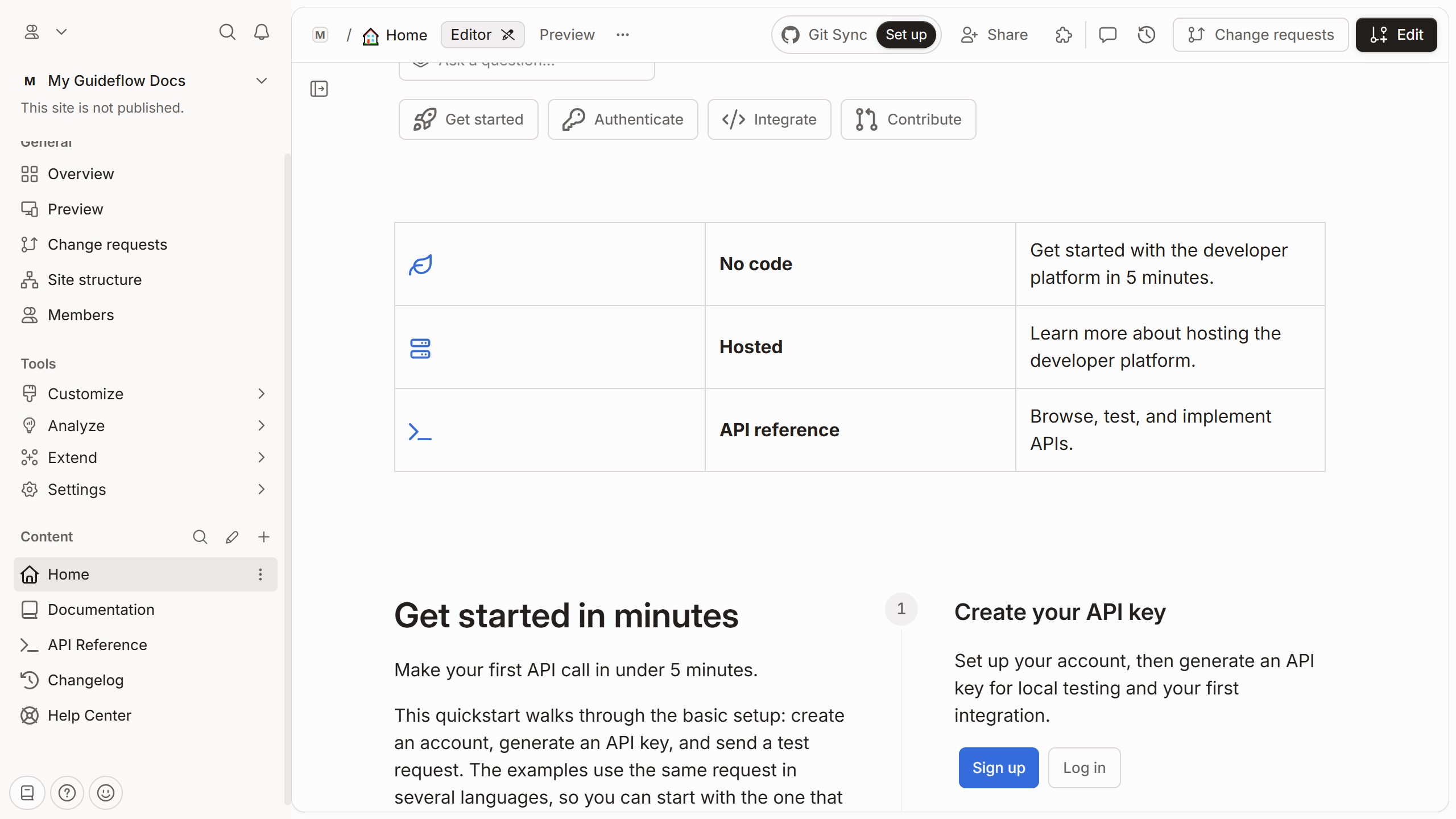Click the Sign up button
The image size is (1456, 819).
999,768
